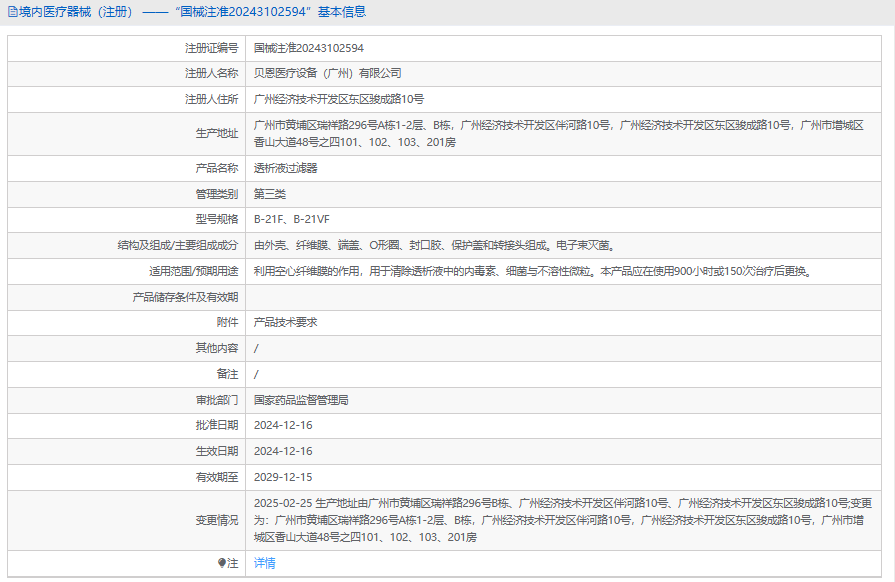895x582 pixels.
Task: Click the 批准日期 row label
Action: tap(217, 425)
